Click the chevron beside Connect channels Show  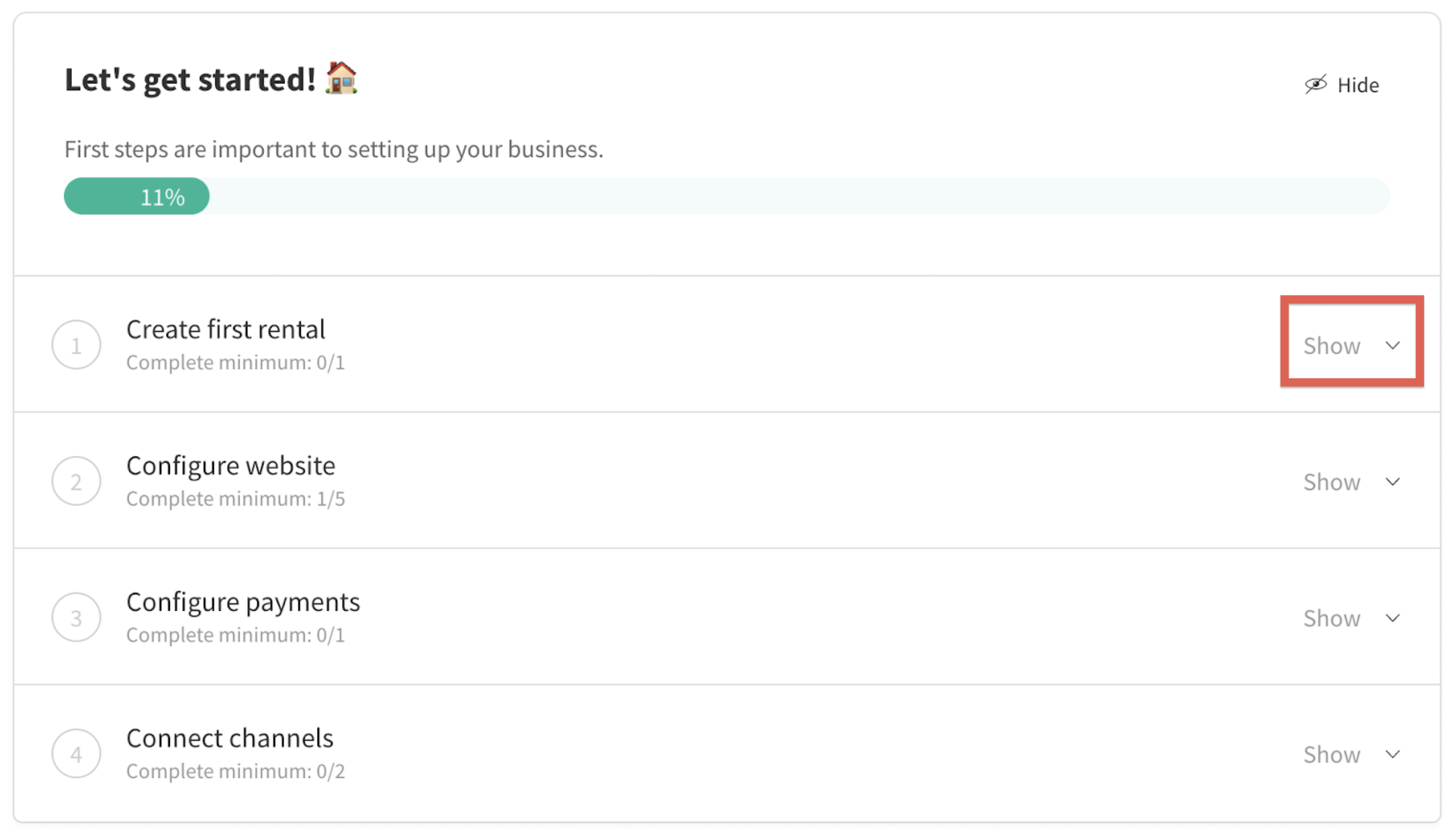[x=1393, y=754]
